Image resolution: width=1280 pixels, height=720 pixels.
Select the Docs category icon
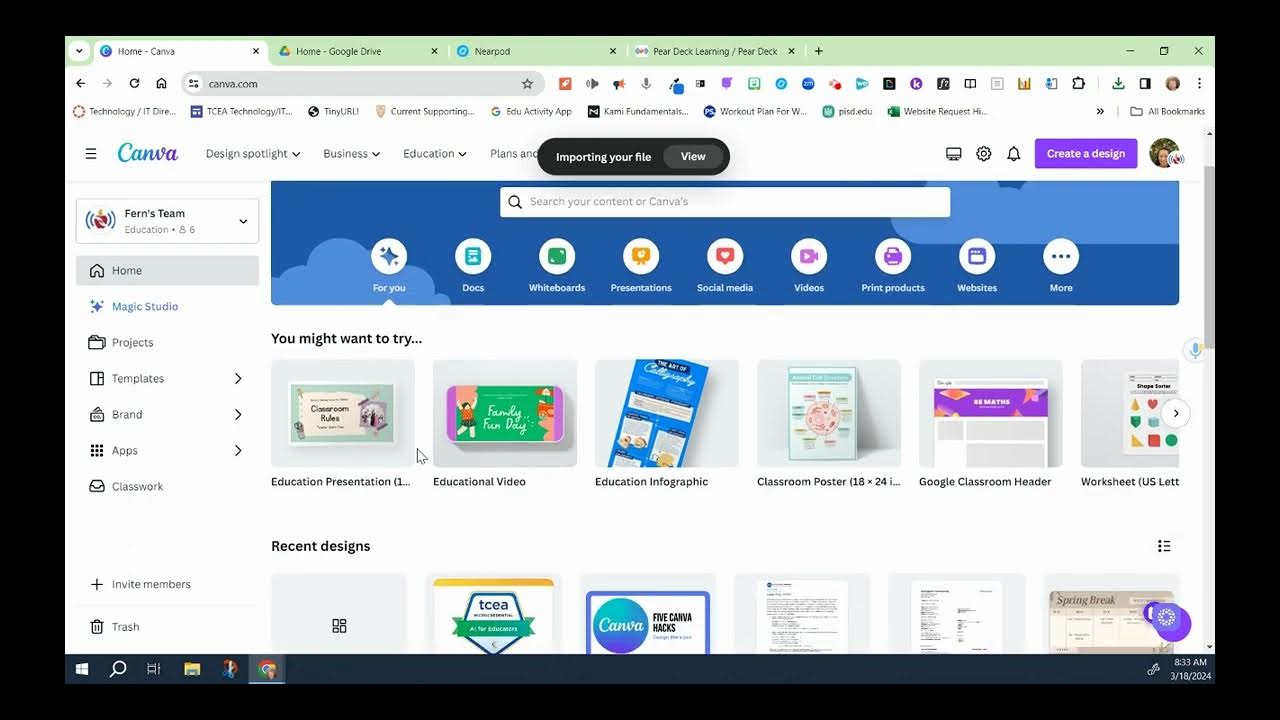pos(473,257)
